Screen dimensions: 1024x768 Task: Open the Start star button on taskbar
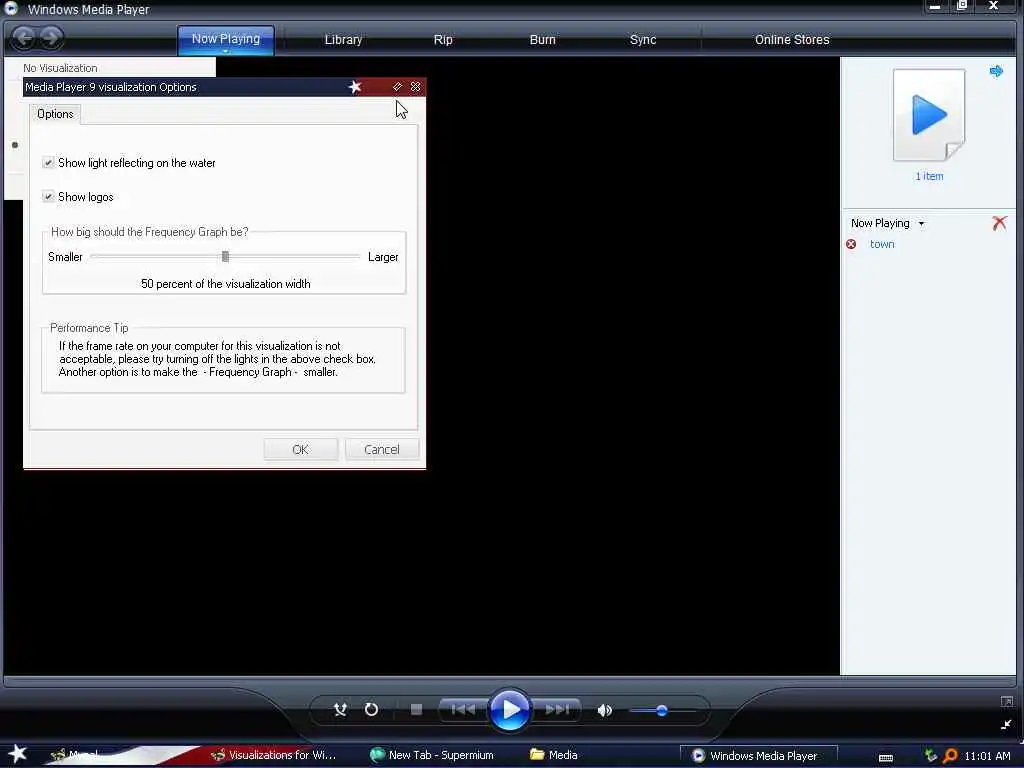(x=17, y=754)
